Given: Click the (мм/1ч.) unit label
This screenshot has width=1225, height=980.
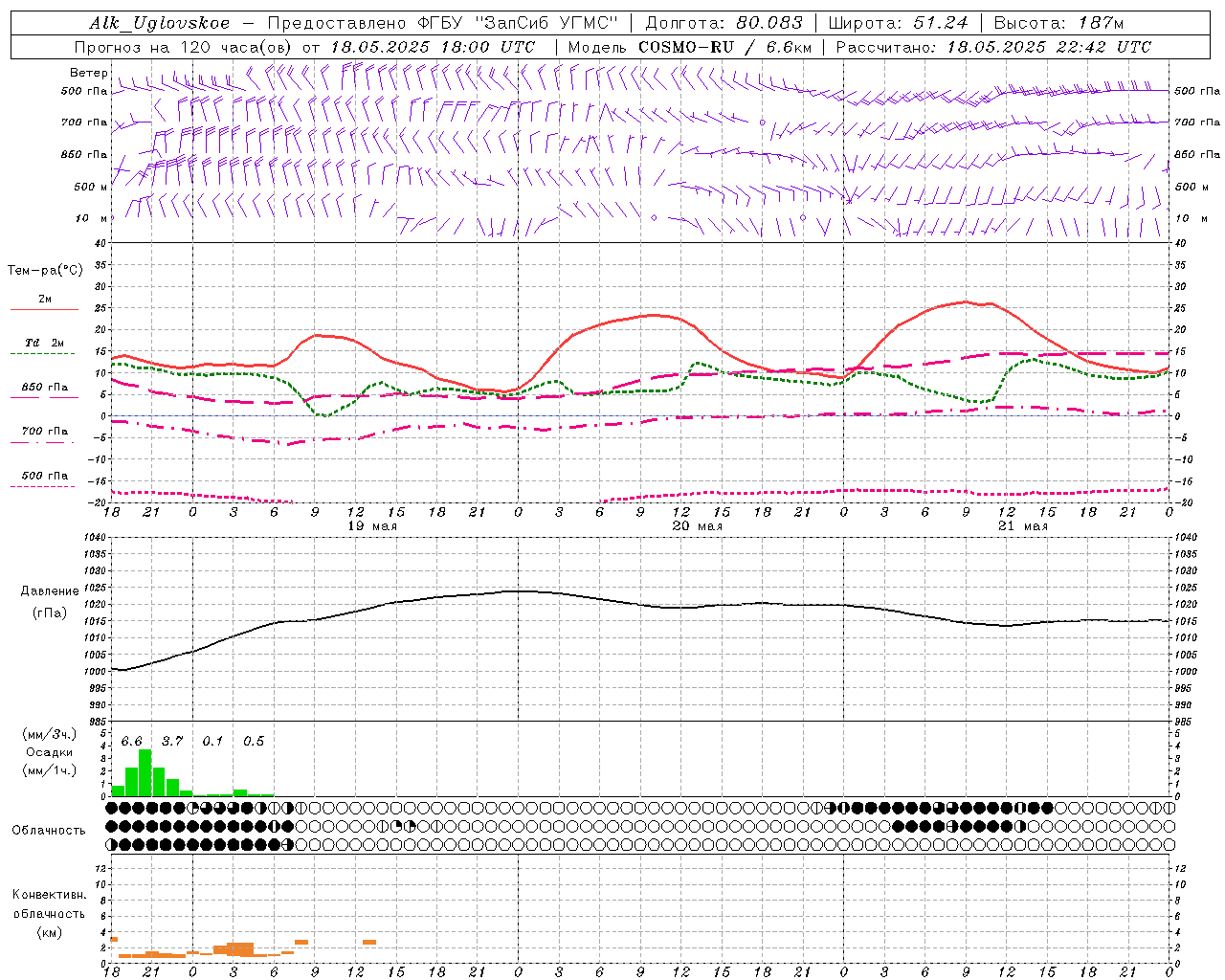Looking at the screenshot, I should [50, 771].
